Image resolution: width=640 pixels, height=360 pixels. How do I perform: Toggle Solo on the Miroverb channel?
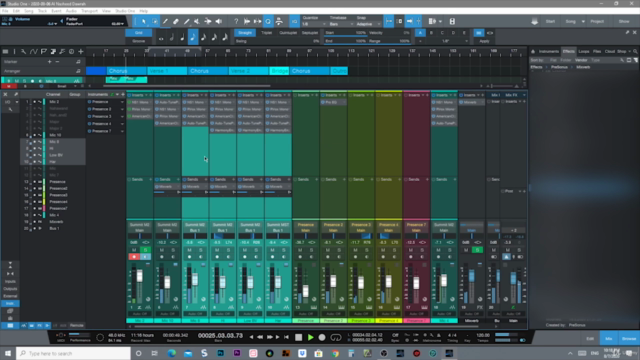(x=477, y=250)
